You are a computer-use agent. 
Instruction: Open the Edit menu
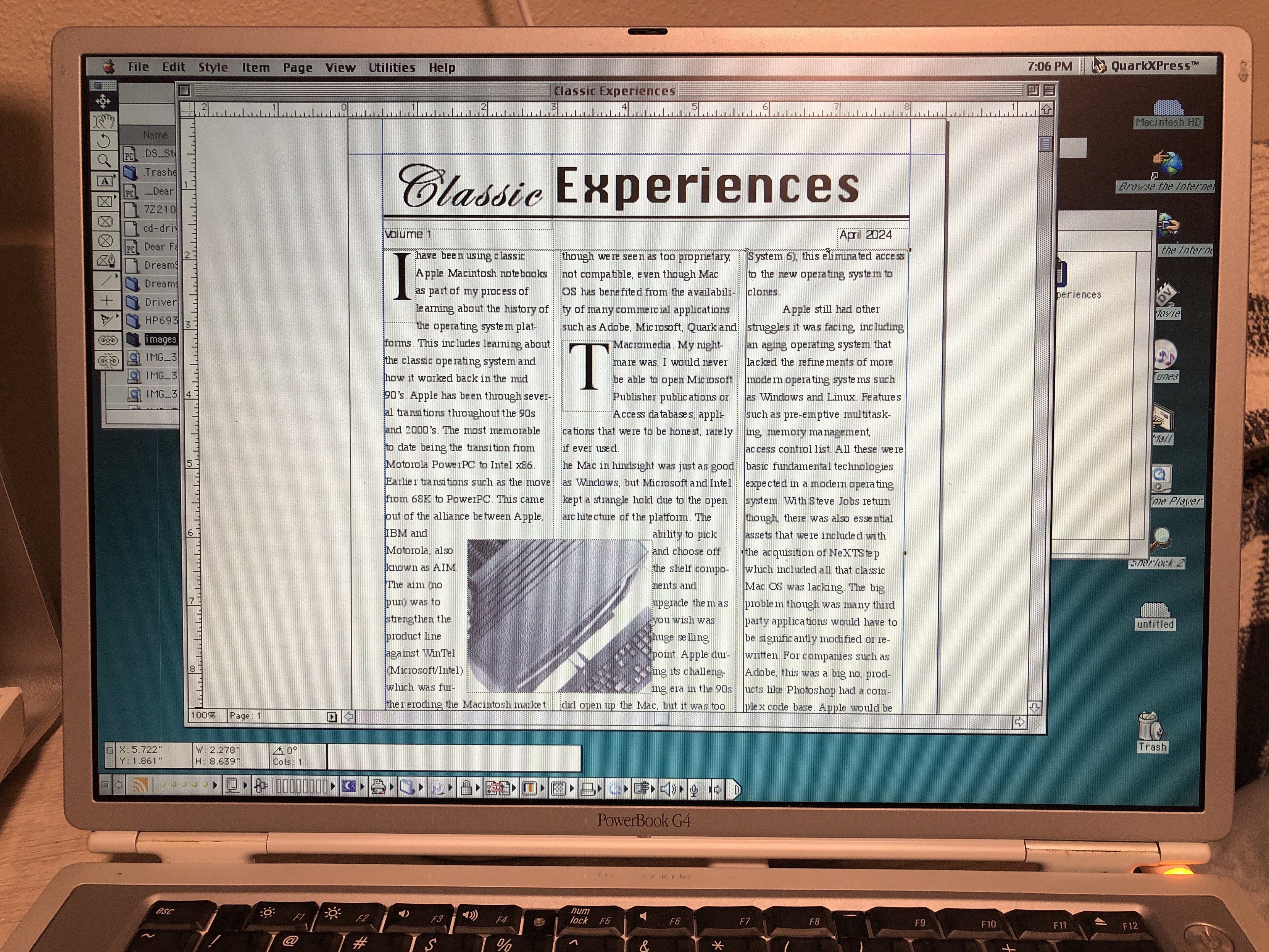coord(173,66)
